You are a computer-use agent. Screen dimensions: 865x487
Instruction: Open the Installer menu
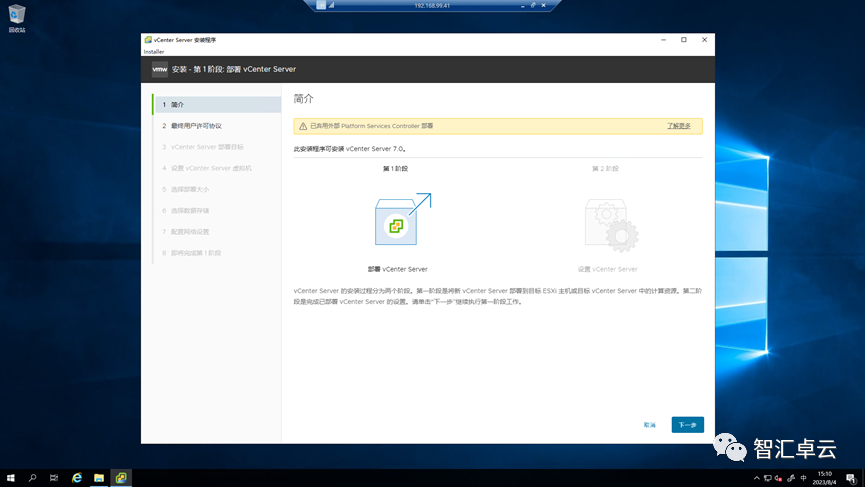[x=154, y=51]
